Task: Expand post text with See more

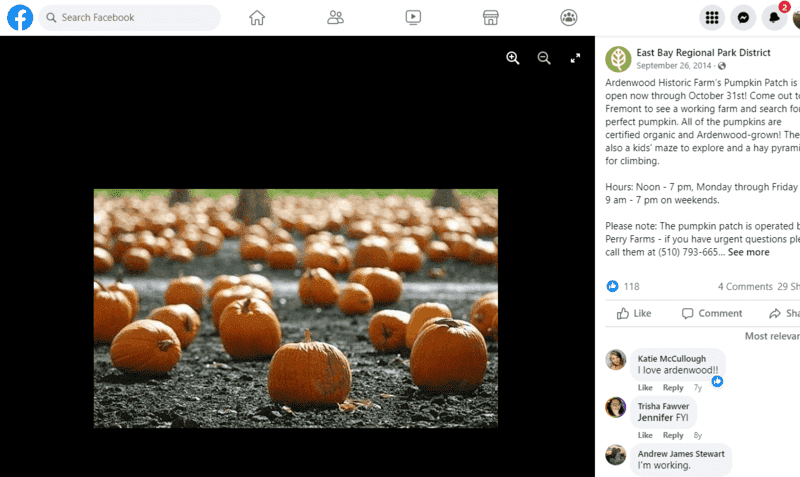Action: [748, 252]
